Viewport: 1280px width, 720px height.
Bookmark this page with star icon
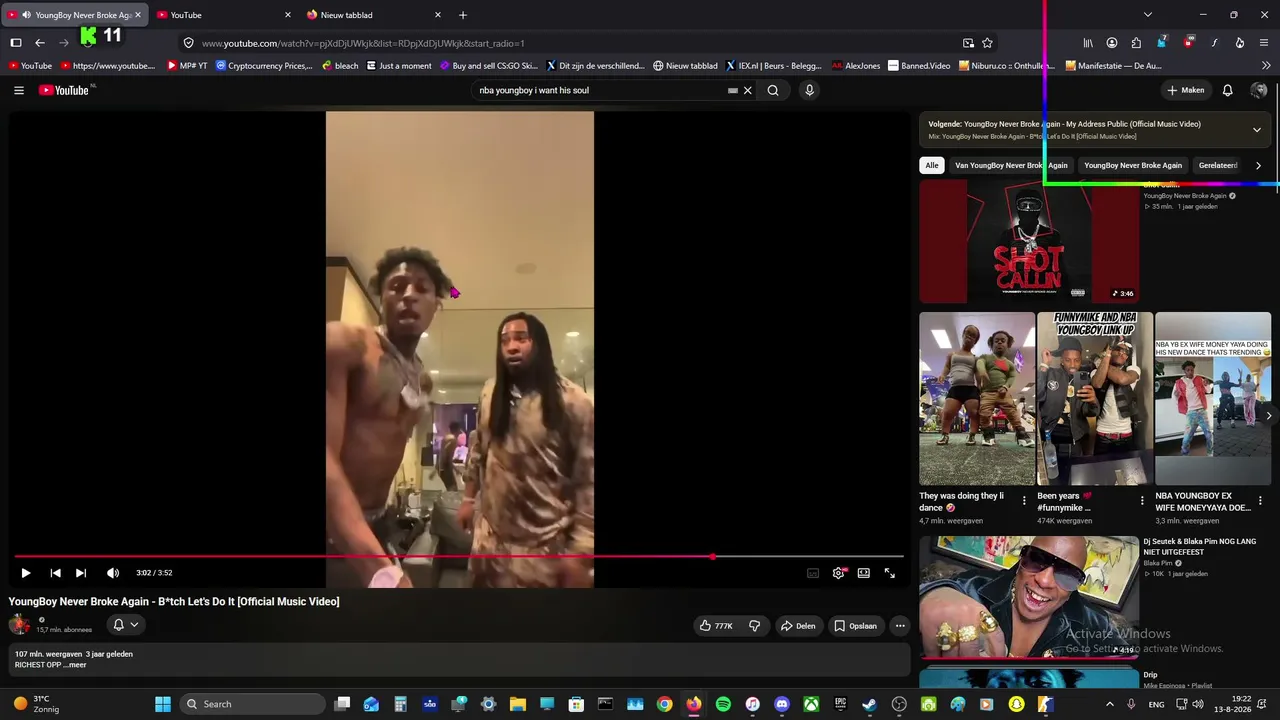click(987, 43)
